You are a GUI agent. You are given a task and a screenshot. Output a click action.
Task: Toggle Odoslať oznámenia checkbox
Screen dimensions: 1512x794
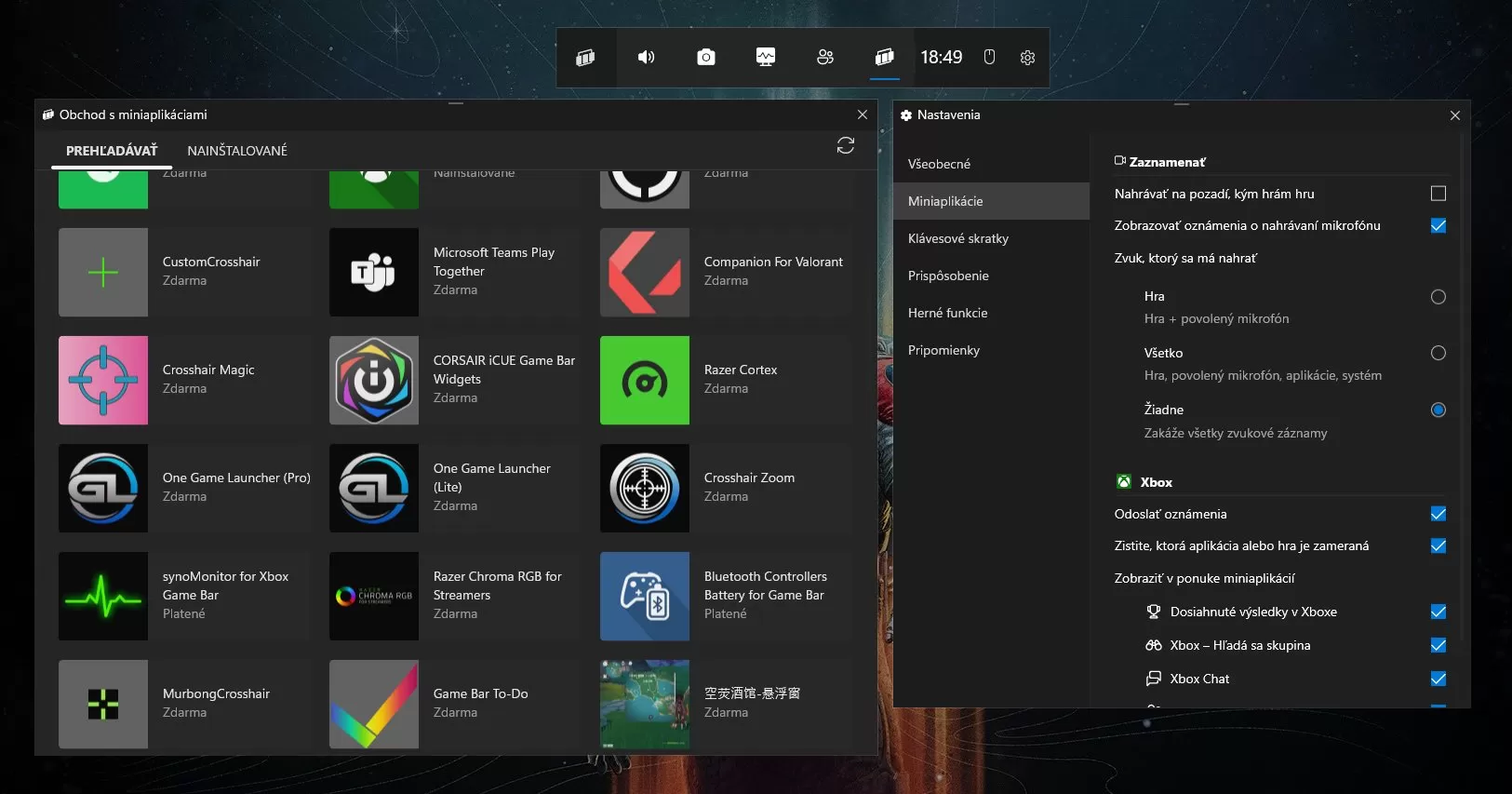click(x=1438, y=514)
